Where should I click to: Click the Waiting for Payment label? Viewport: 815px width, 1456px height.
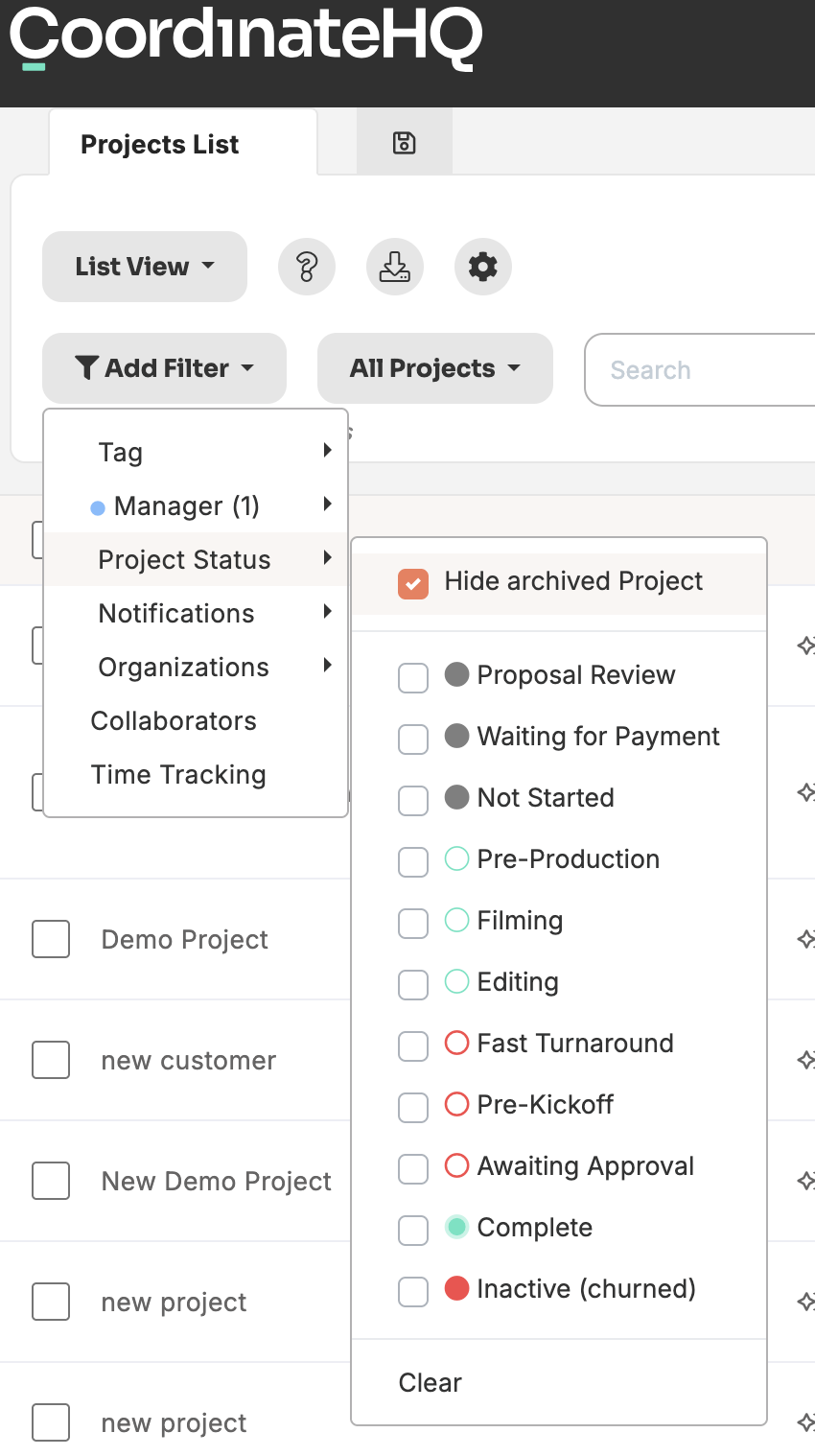(x=598, y=737)
